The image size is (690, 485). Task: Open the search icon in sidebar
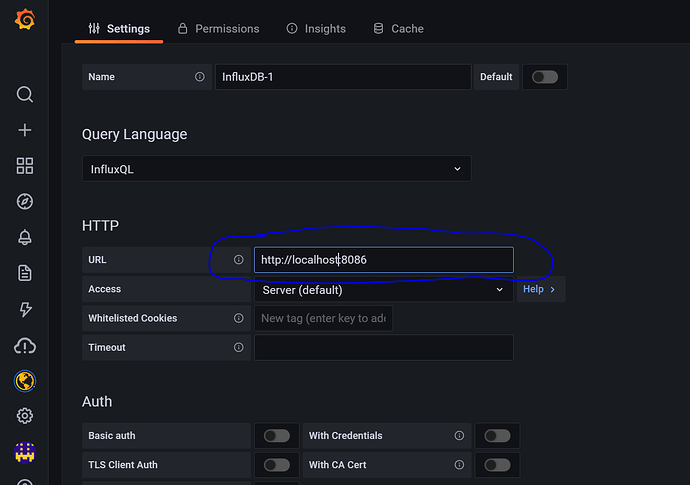point(25,95)
